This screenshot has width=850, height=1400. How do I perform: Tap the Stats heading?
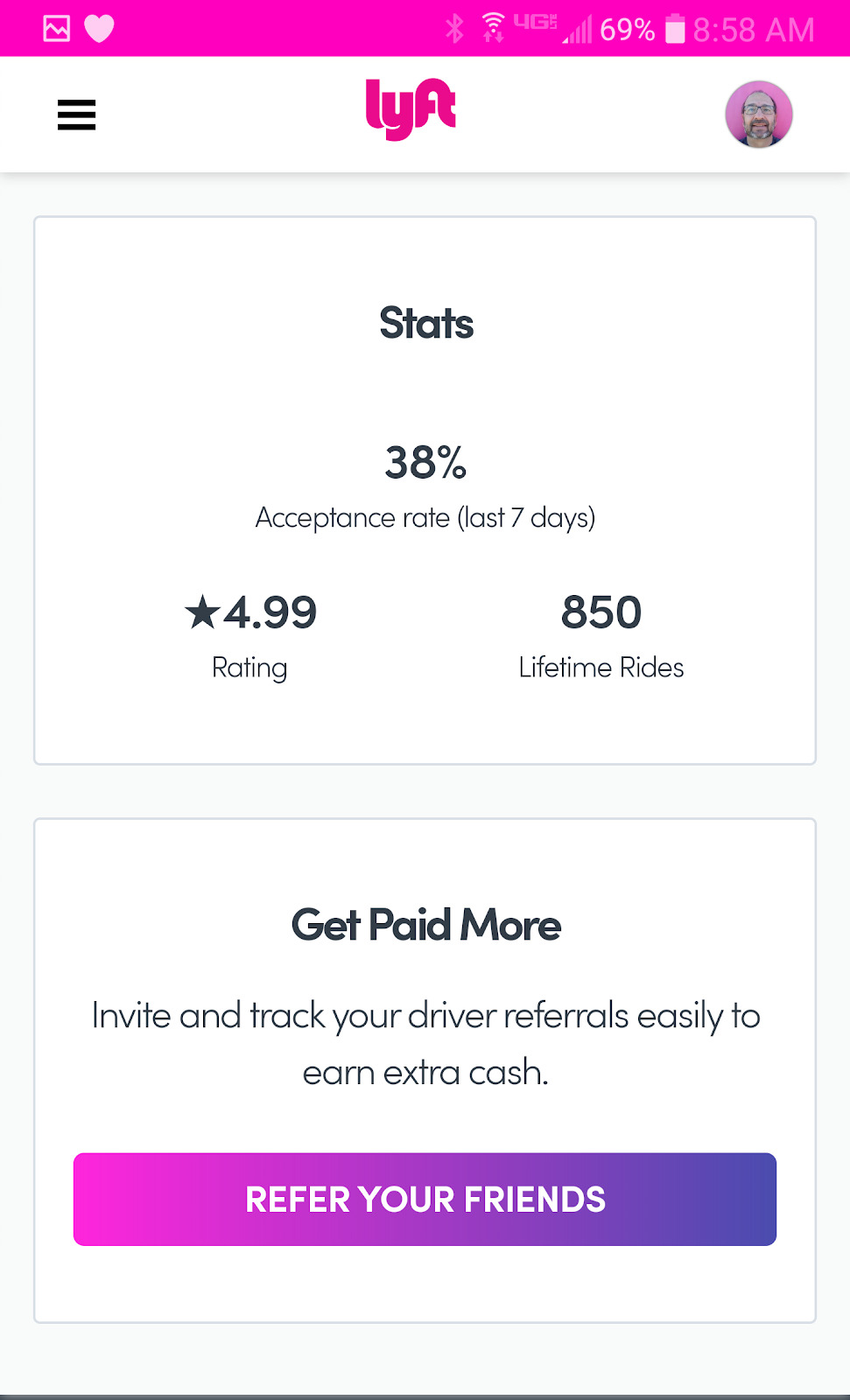(425, 323)
